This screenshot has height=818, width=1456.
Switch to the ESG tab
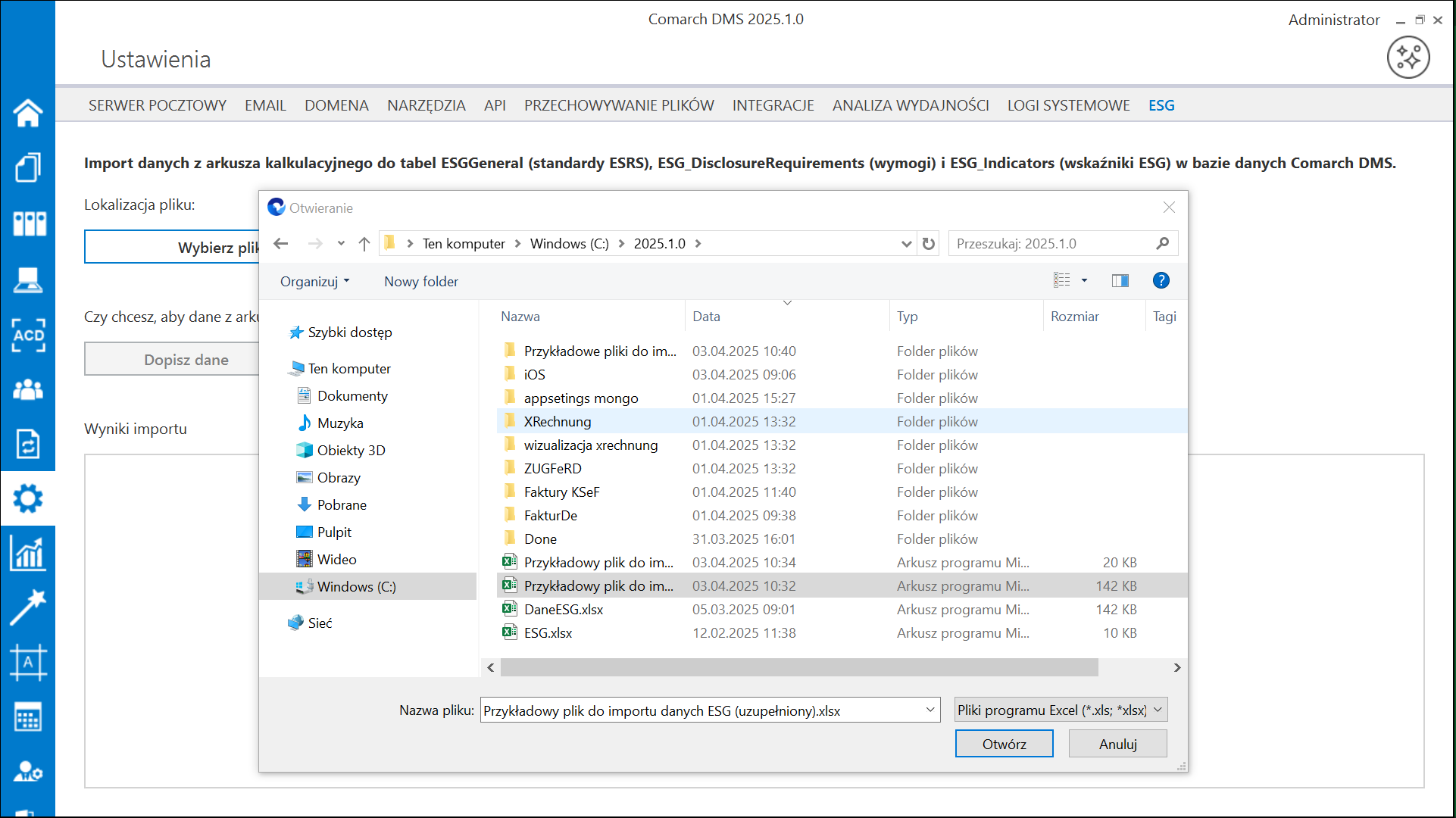tap(1161, 105)
